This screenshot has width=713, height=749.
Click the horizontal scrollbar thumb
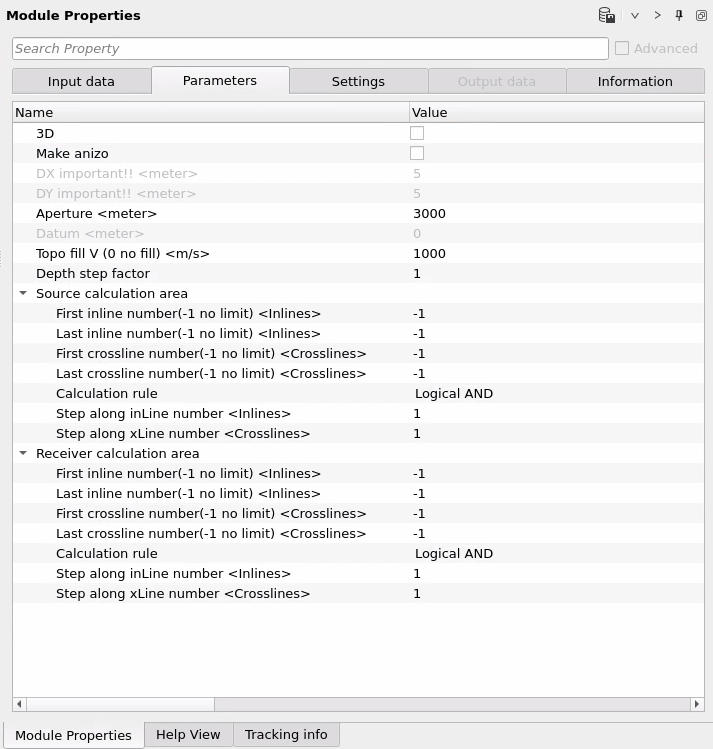[x=120, y=704]
